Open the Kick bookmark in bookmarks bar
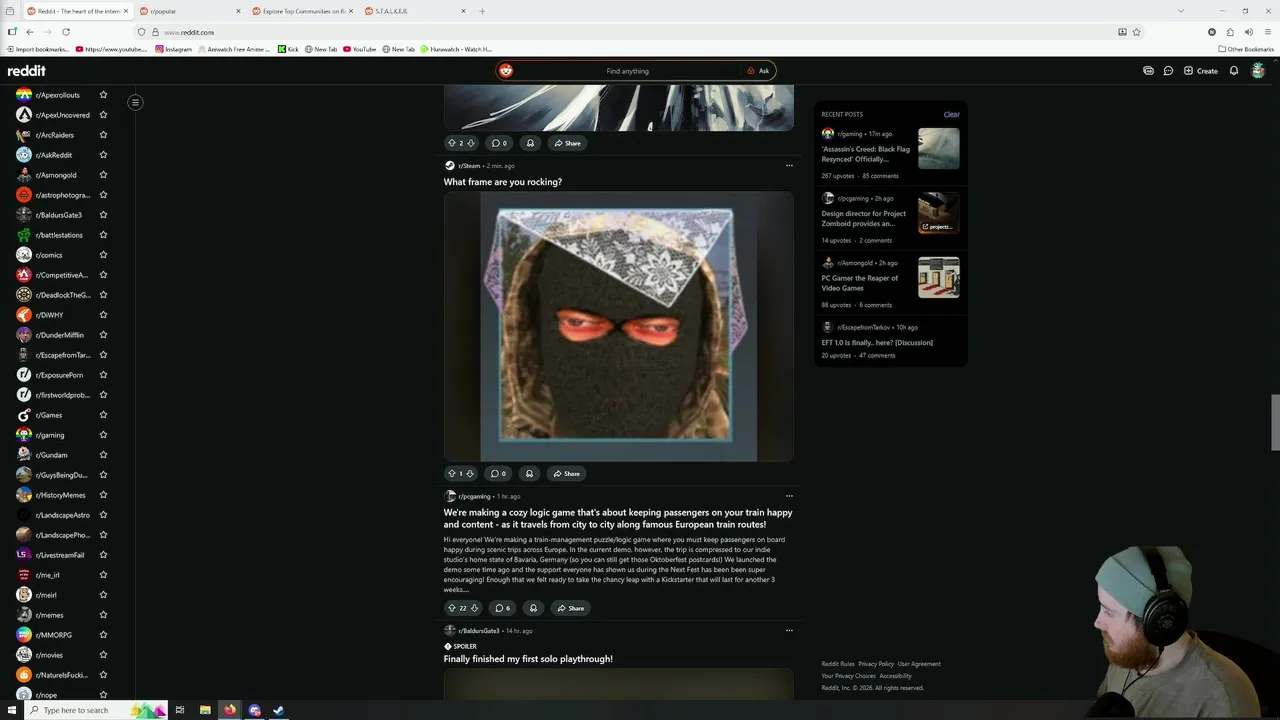The height and width of the screenshot is (720, 1280). (x=289, y=49)
